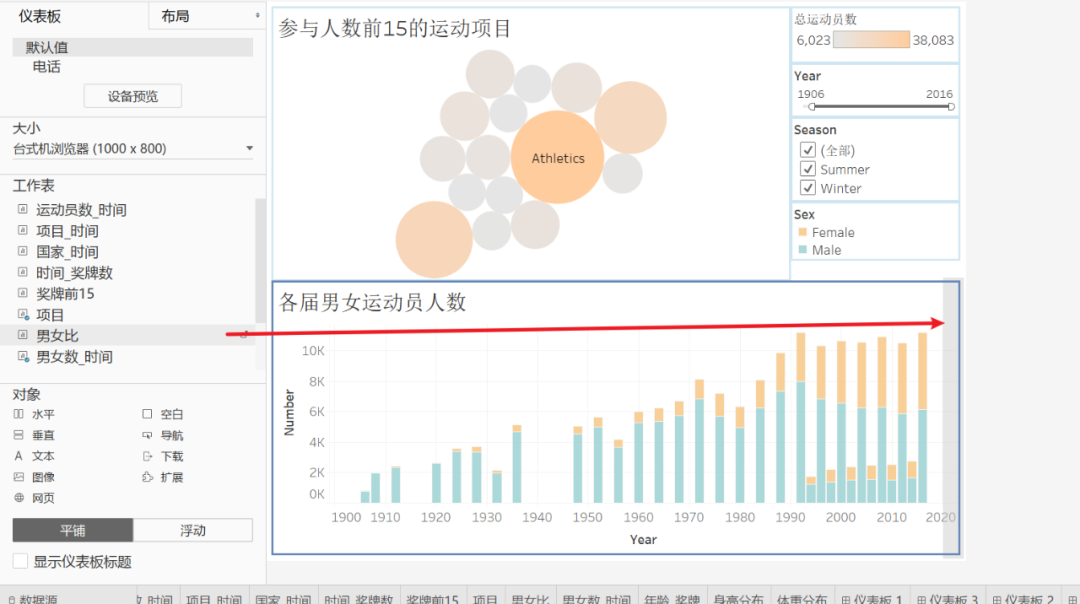The width and height of the screenshot is (1080, 604).
Task: Click the 男女比 worksheet icon
Action: pyautogui.click(x=22, y=335)
